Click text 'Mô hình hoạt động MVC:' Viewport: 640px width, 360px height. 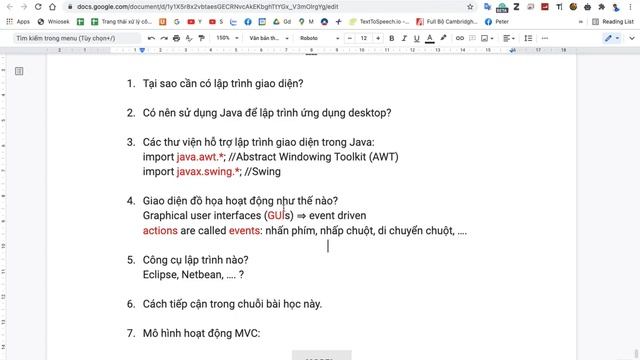point(201,333)
